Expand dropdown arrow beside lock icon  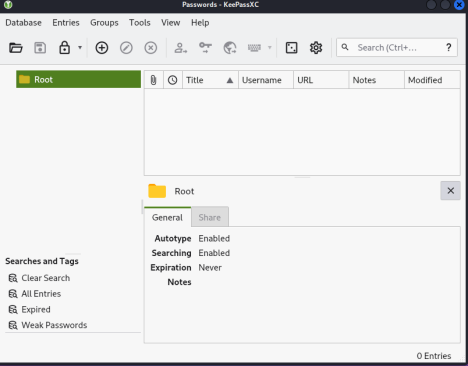[80, 48]
